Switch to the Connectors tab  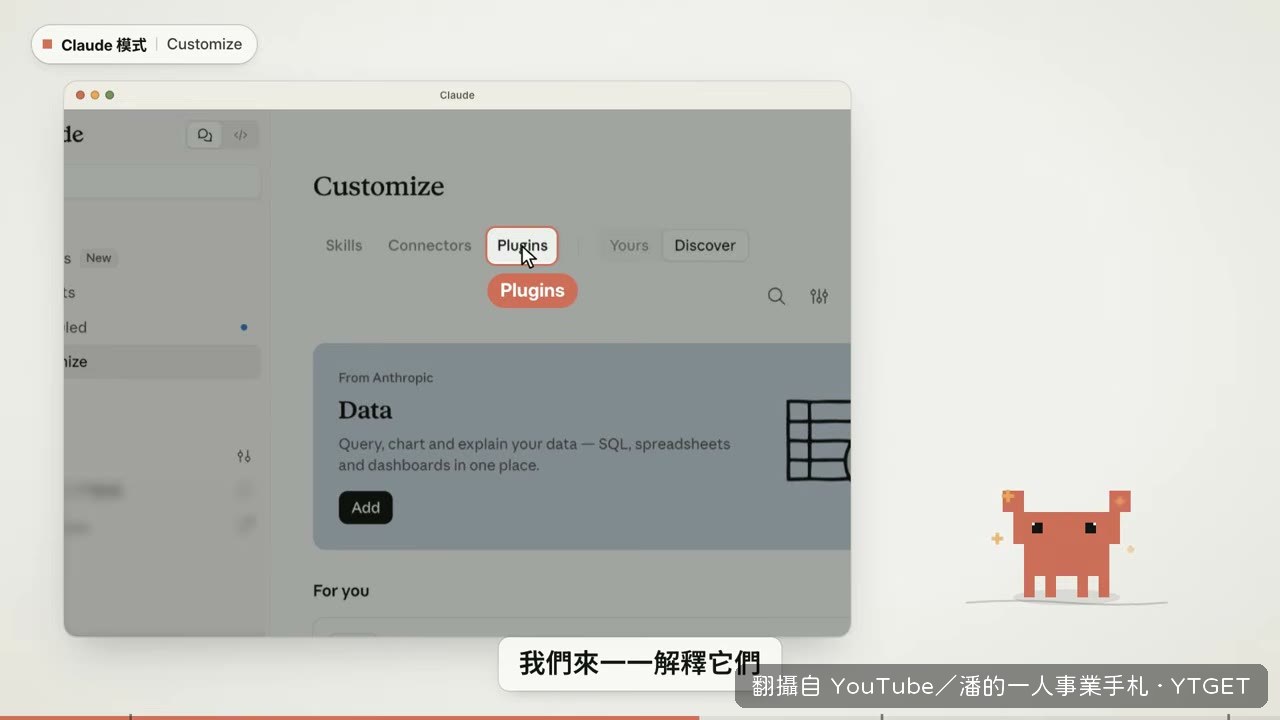[429, 245]
